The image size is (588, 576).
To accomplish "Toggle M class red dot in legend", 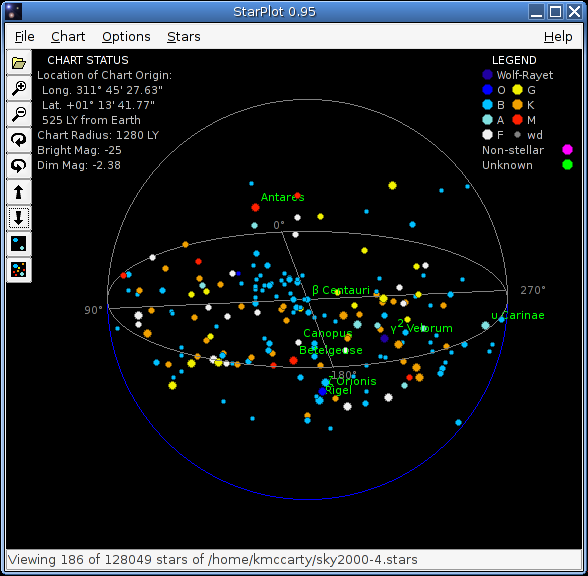I will tap(518, 120).
